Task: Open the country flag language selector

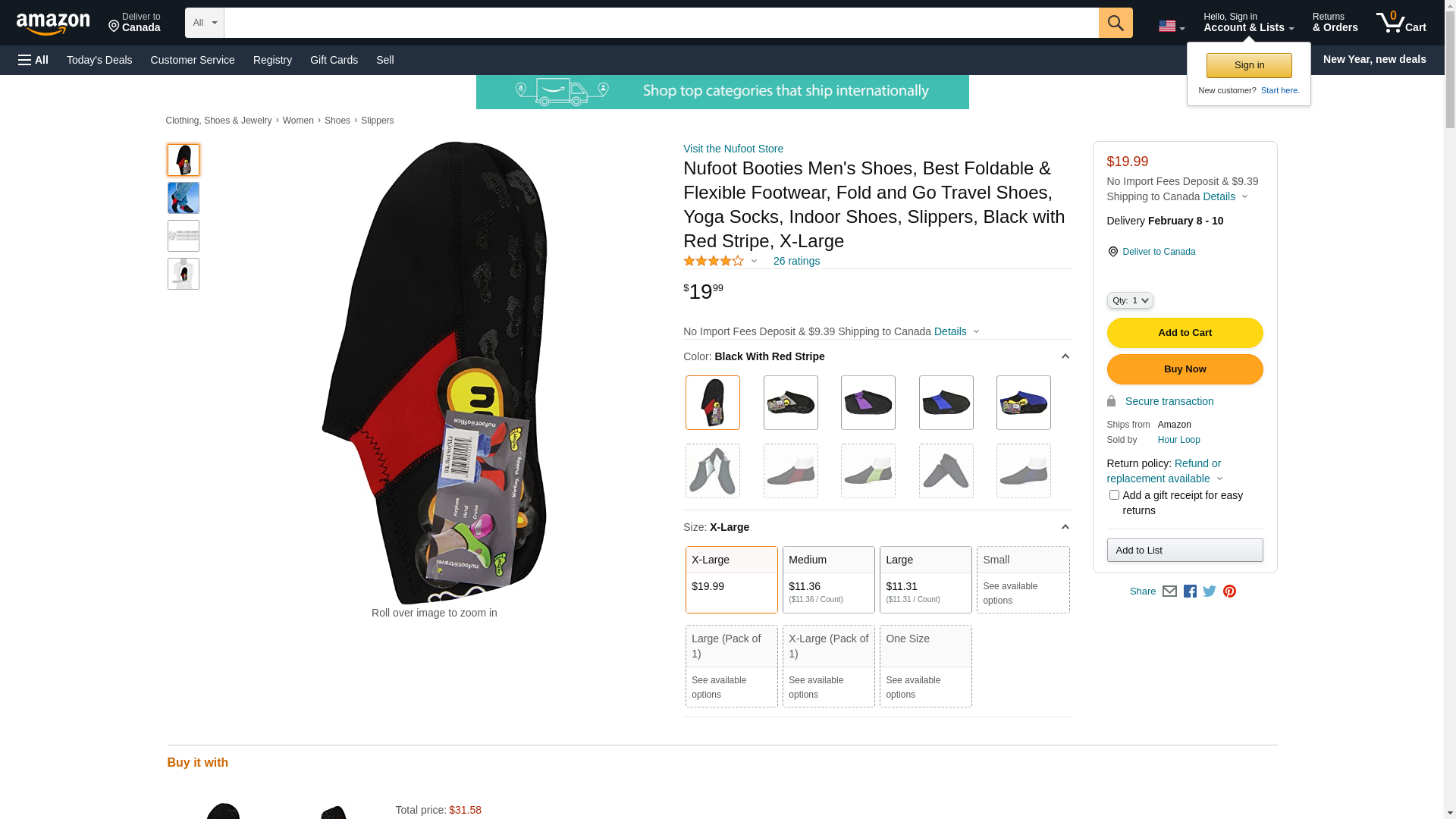Action: (1171, 27)
